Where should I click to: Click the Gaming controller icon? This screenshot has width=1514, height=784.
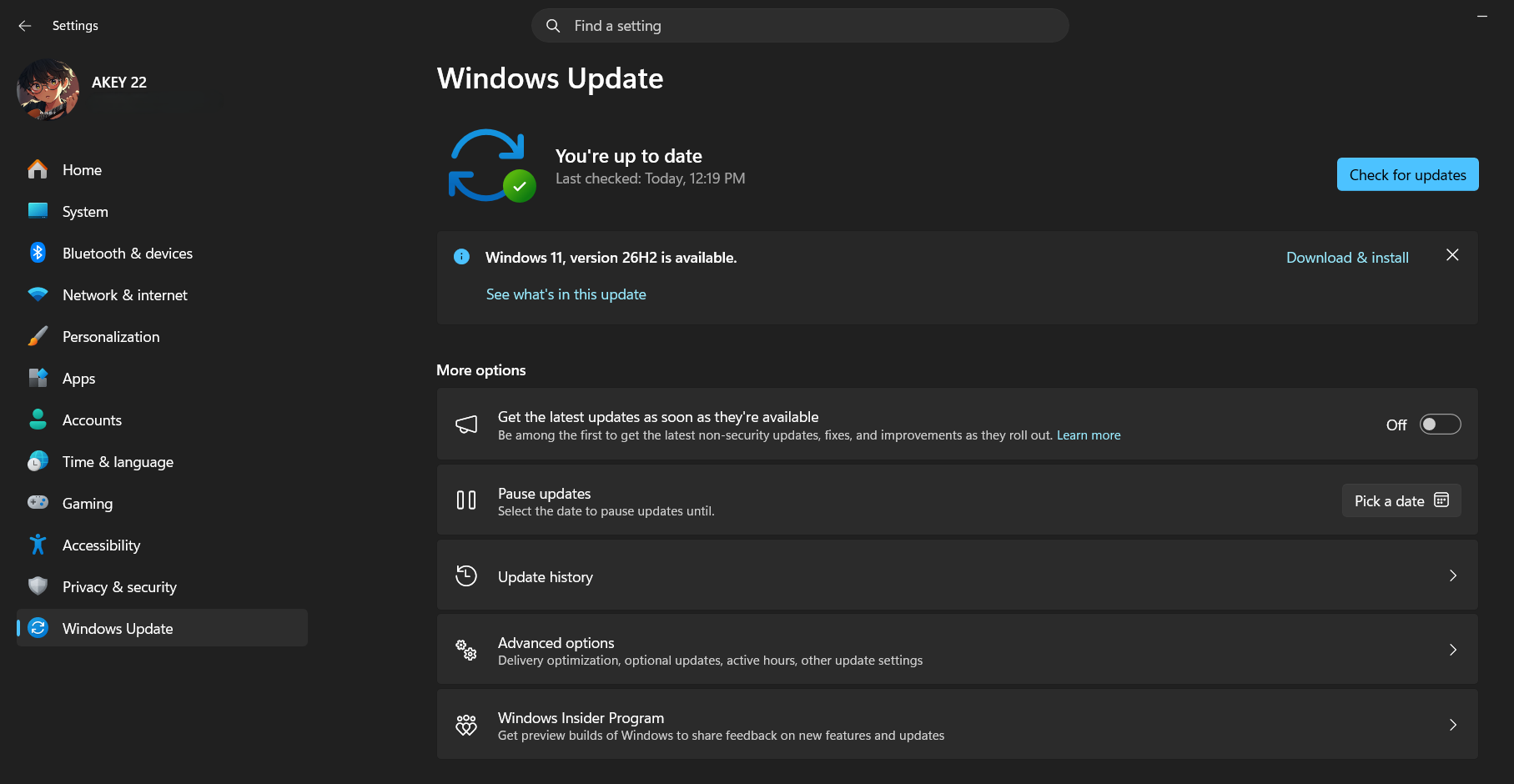point(38,503)
